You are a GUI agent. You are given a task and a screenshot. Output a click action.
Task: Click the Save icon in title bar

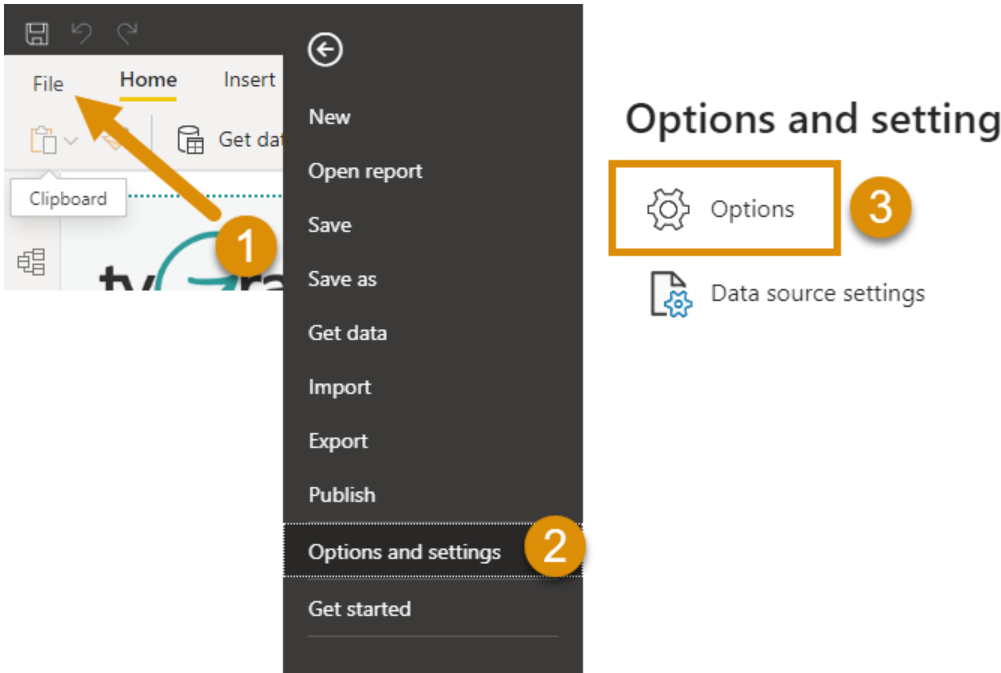point(37,33)
